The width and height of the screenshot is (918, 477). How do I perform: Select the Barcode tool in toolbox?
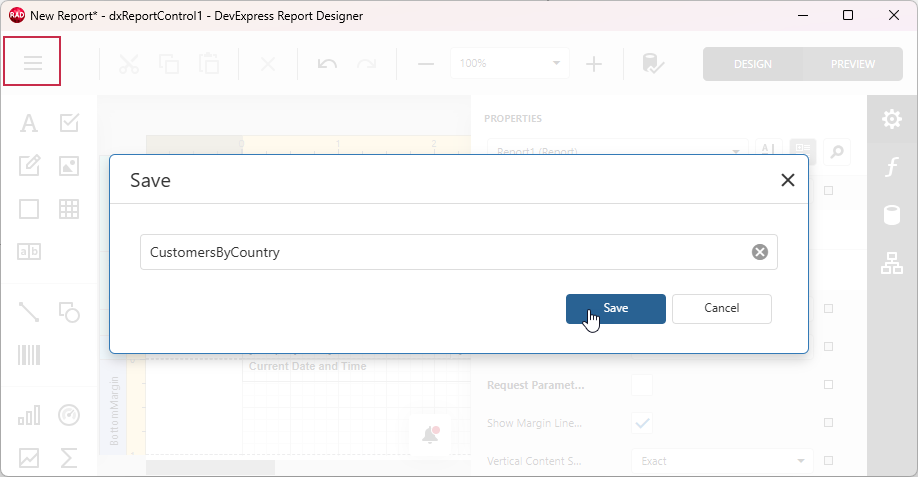point(29,355)
